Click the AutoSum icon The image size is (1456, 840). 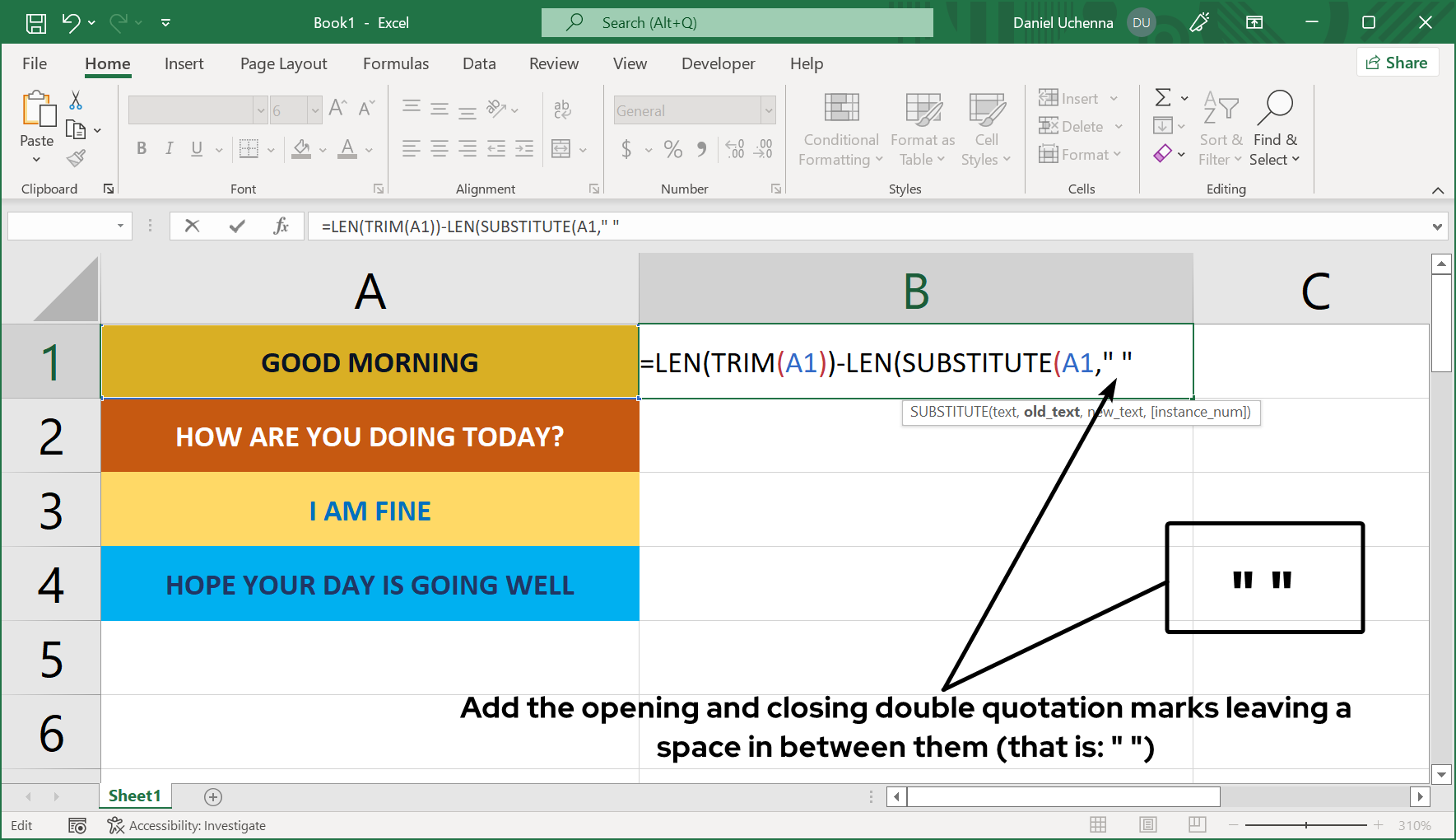(1165, 97)
